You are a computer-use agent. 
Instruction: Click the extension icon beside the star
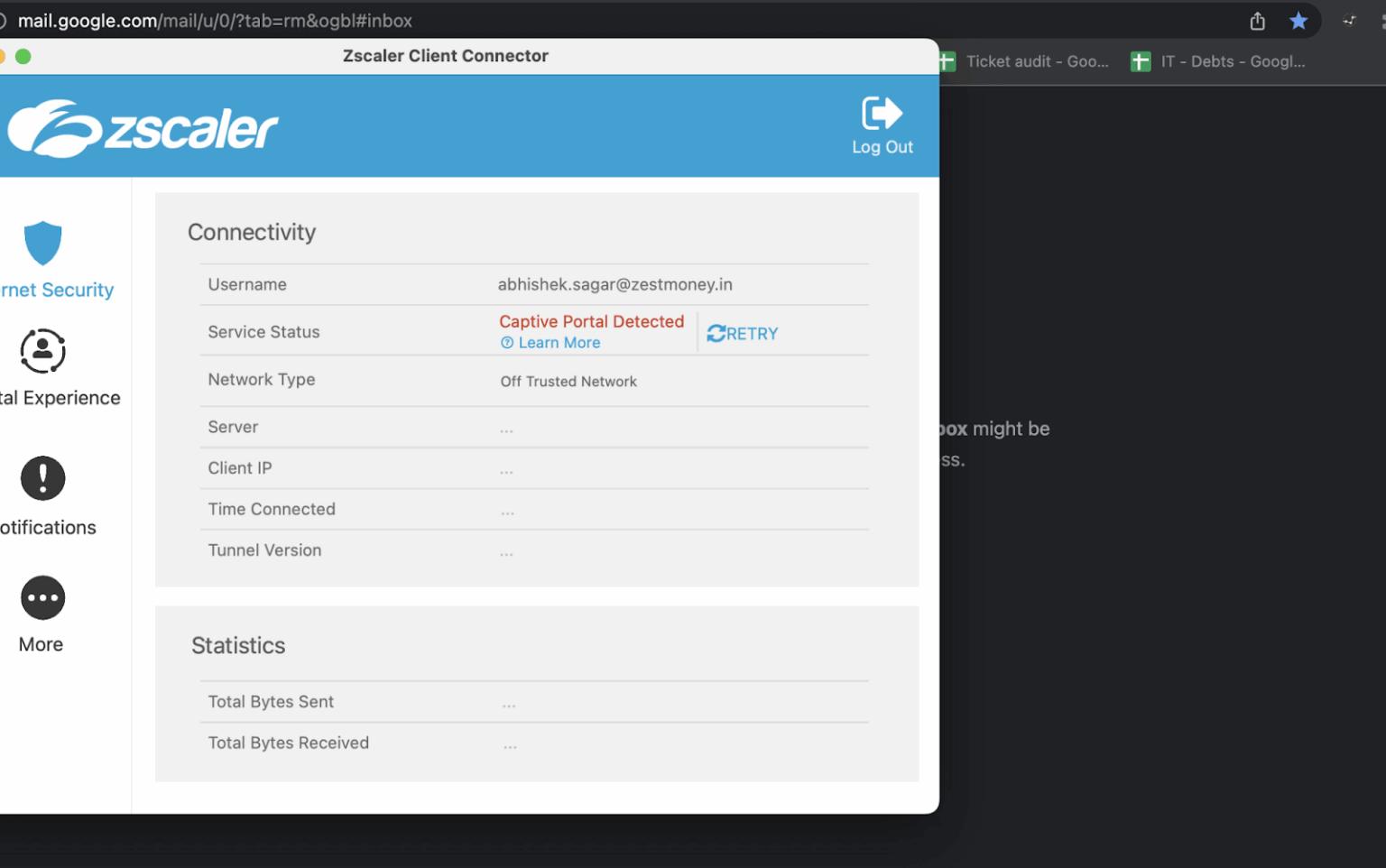(x=1349, y=21)
